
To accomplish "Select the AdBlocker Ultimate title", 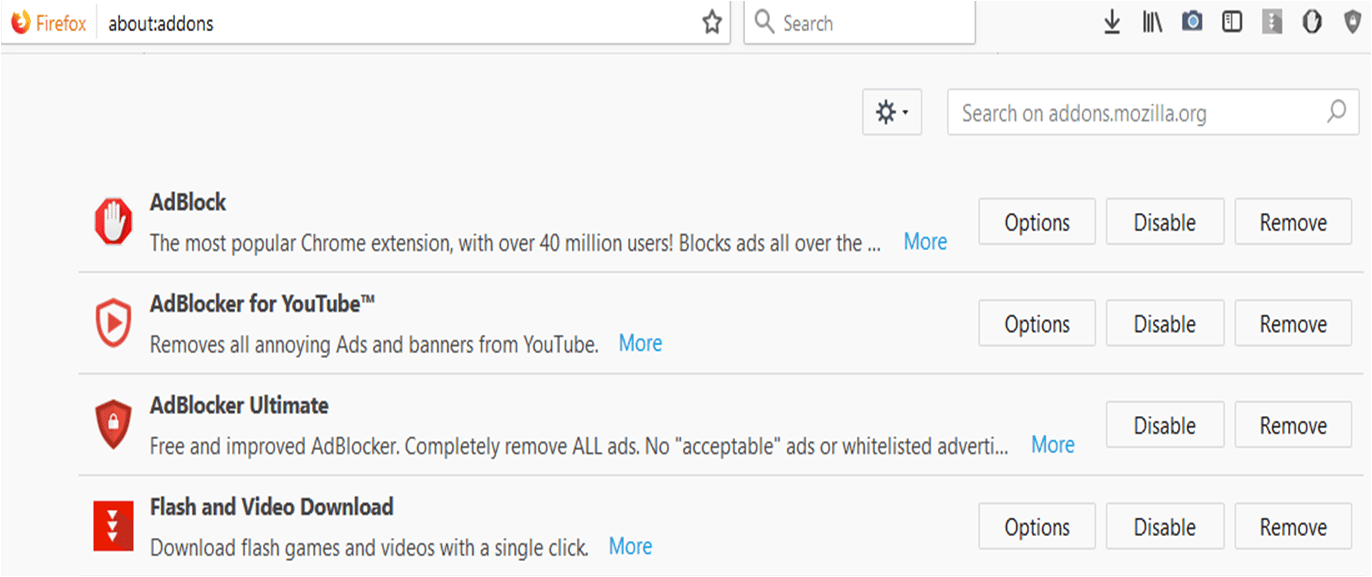I will (x=239, y=405).
